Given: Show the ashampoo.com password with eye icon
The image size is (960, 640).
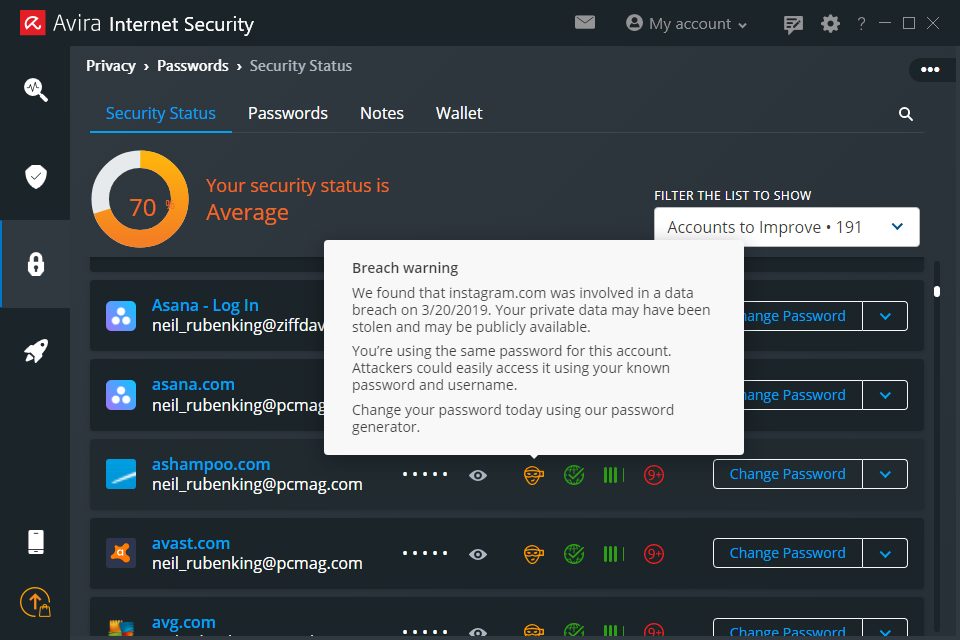Looking at the screenshot, I should click(478, 475).
